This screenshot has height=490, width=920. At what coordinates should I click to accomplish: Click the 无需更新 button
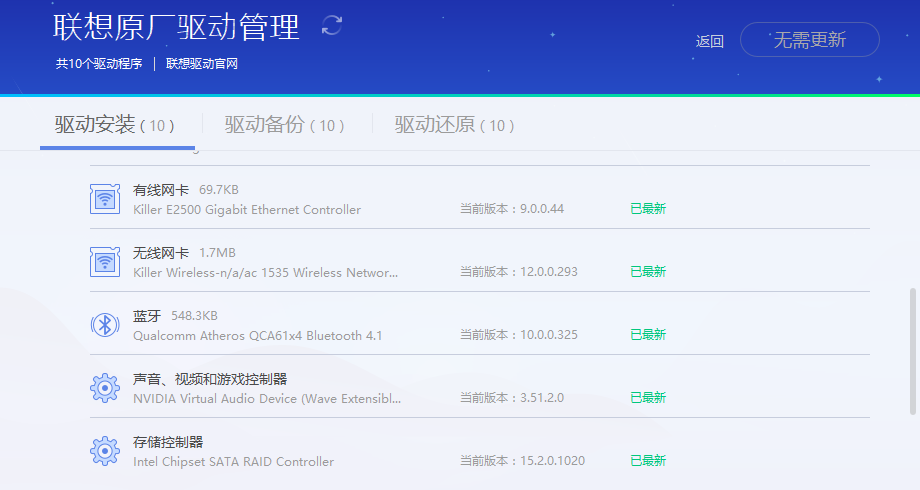click(810, 40)
